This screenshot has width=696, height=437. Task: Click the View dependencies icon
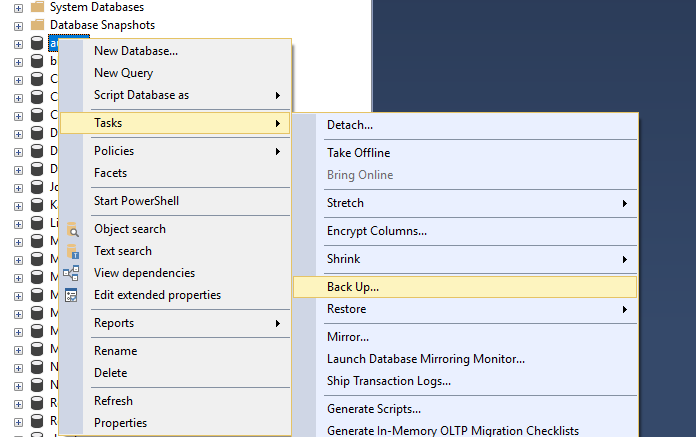pyautogui.click(x=71, y=273)
